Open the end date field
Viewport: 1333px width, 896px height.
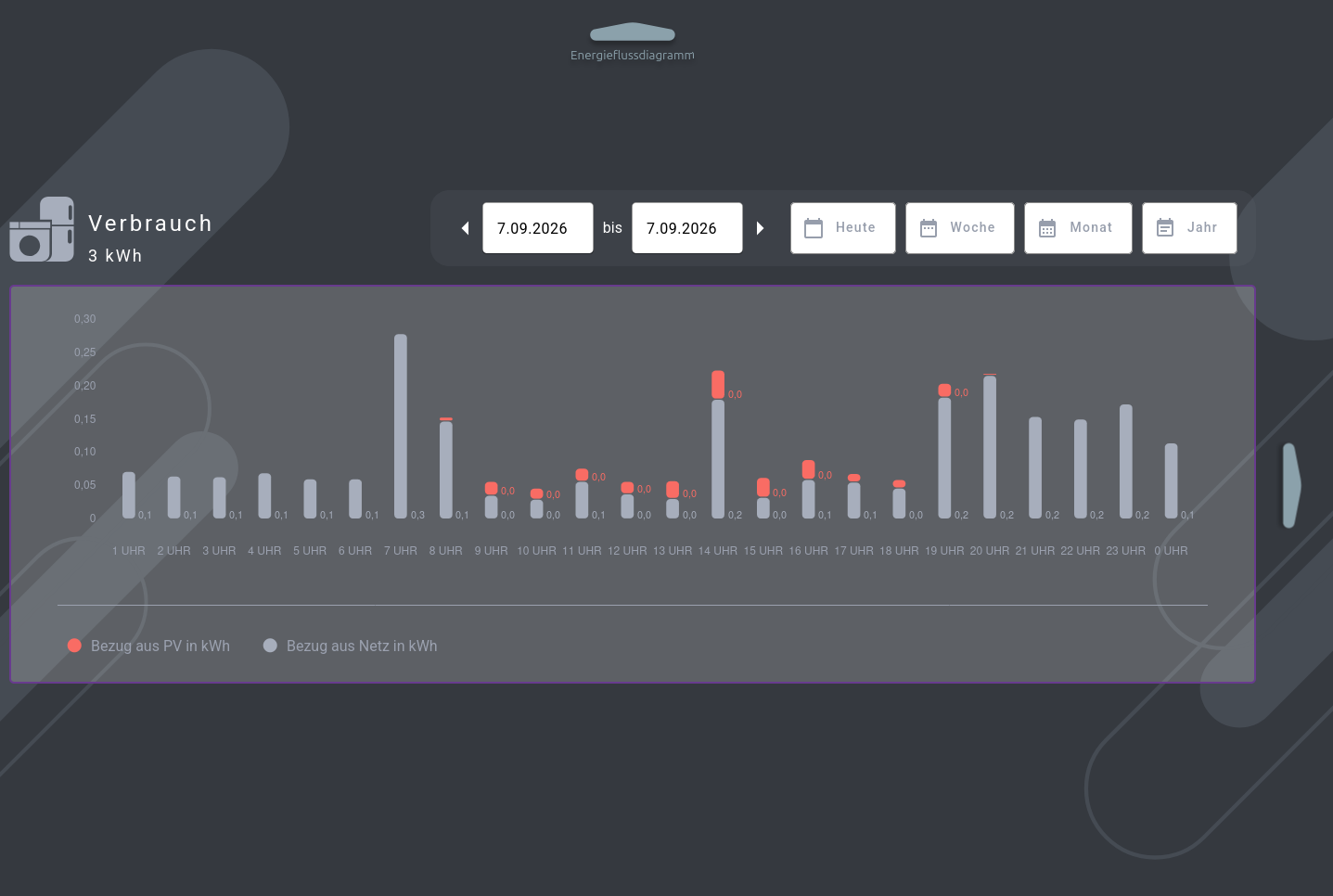click(x=687, y=228)
